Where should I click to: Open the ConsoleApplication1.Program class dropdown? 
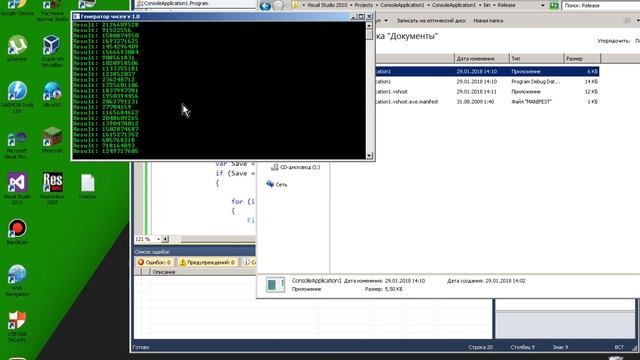196,4
